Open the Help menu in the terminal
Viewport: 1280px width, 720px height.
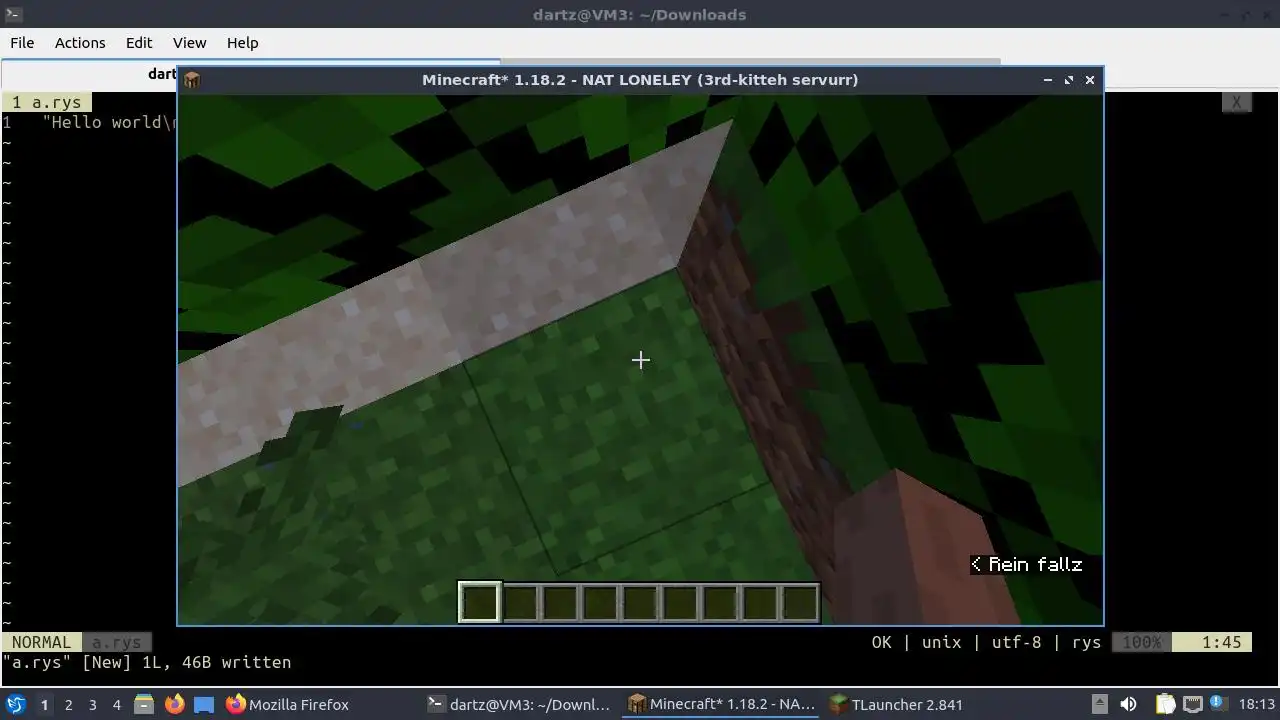click(243, 43)
